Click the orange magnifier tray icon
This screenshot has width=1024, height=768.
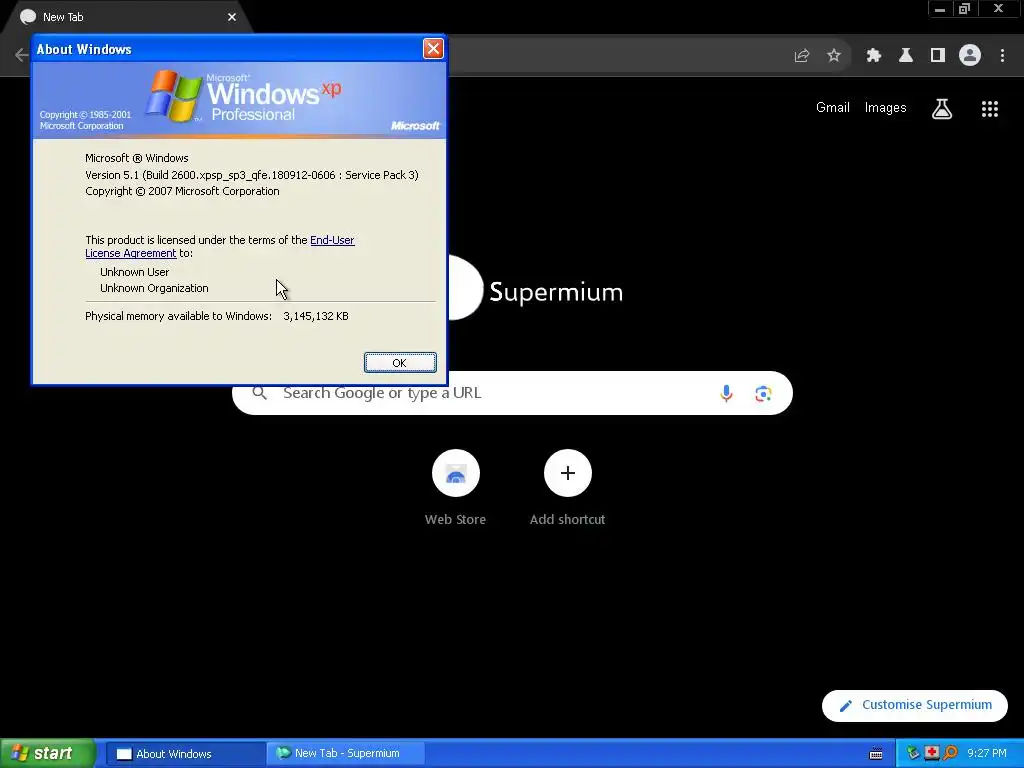tap(950, 753)
